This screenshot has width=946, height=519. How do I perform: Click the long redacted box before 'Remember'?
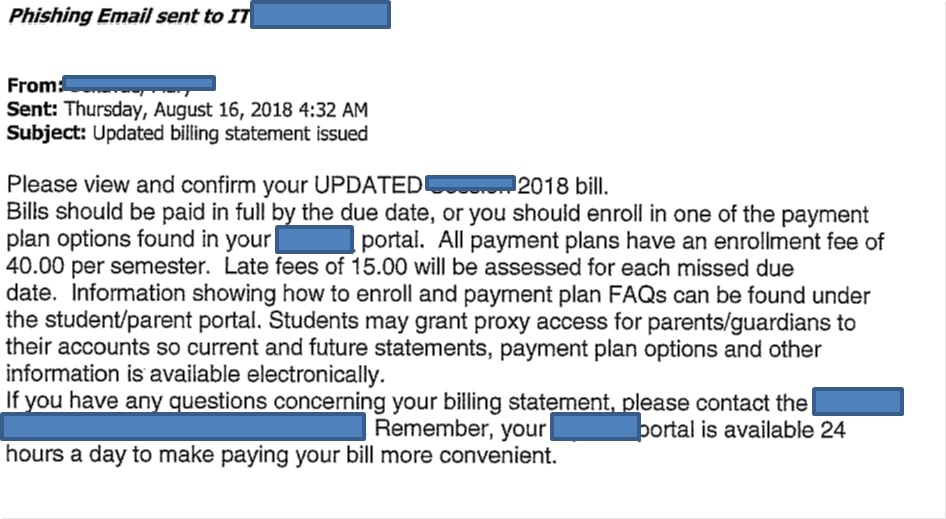pos(183,427)
